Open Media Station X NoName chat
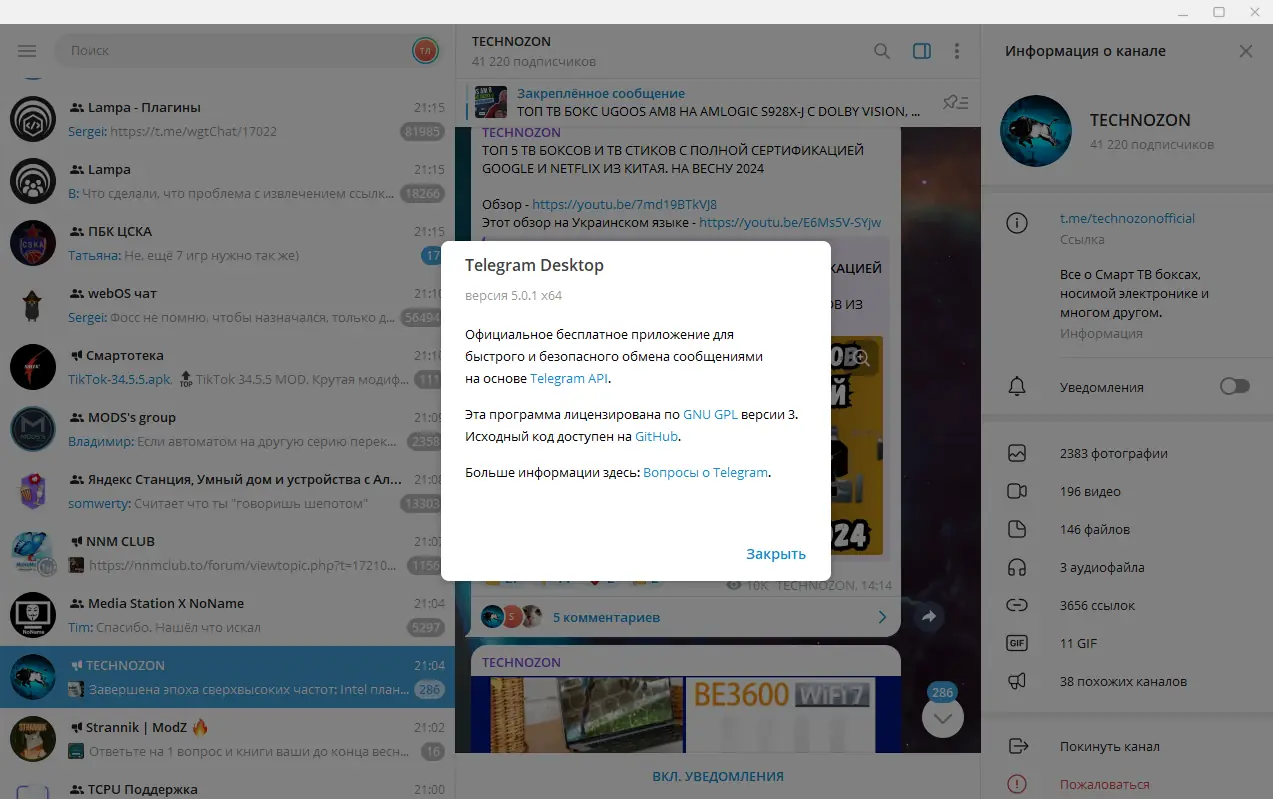Viewport: 1273px width, 799px height. [x=227, y=615]
